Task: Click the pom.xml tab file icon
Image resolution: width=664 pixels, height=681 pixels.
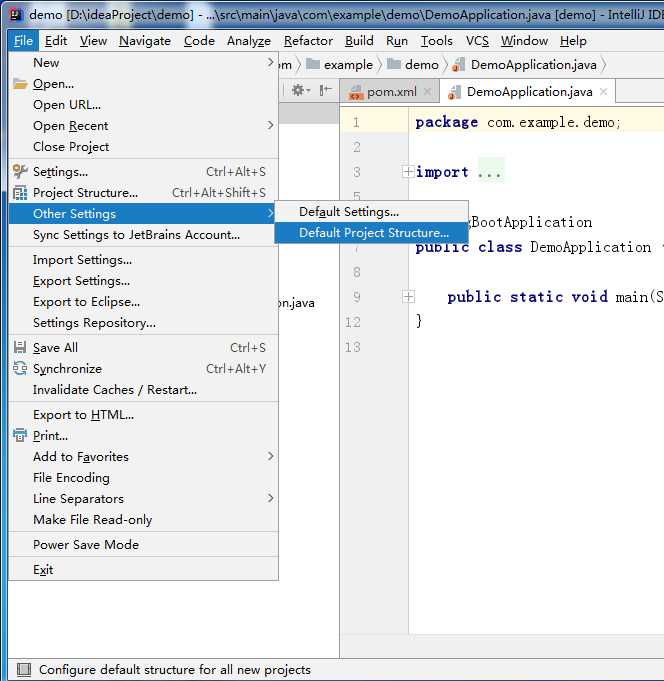Action: [x=356, y=92]
